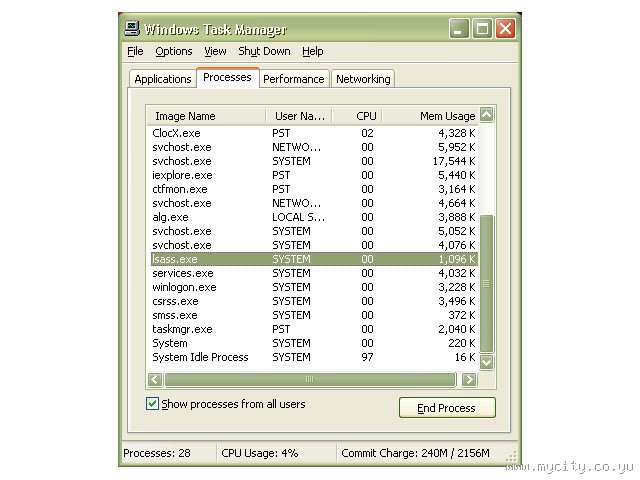Screen dimensions: 640x480
Task: Click the window resize grip corner
Action: 511,457
